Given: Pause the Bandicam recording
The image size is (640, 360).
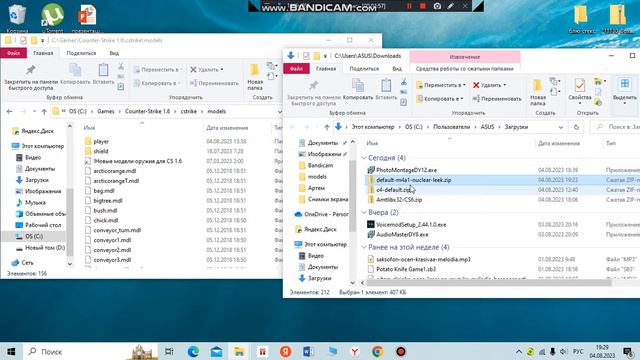Looking at the screenshot, I should tap(409, 6).
